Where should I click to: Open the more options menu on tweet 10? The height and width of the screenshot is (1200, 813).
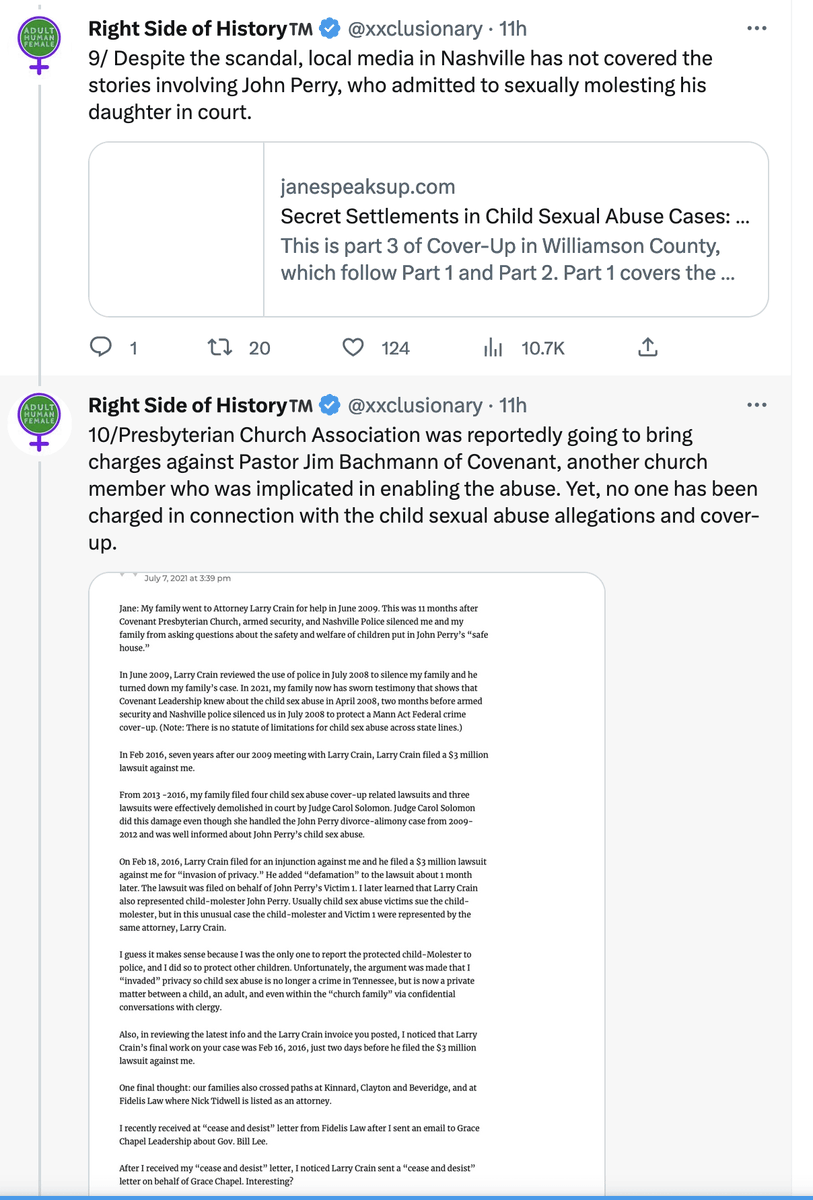coord(756,405)
